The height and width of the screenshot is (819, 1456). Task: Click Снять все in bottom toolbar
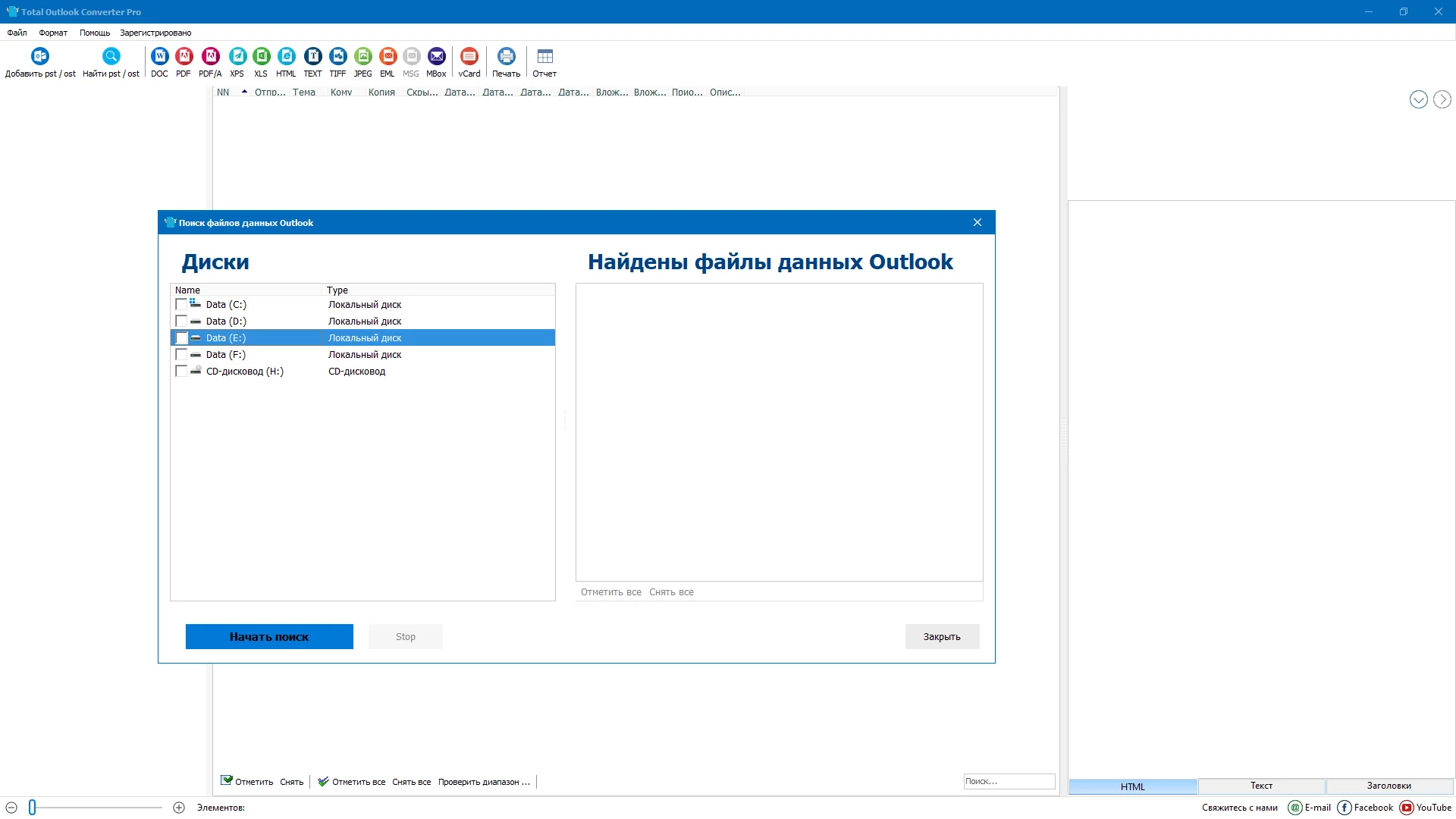click(x=411, y=782)
